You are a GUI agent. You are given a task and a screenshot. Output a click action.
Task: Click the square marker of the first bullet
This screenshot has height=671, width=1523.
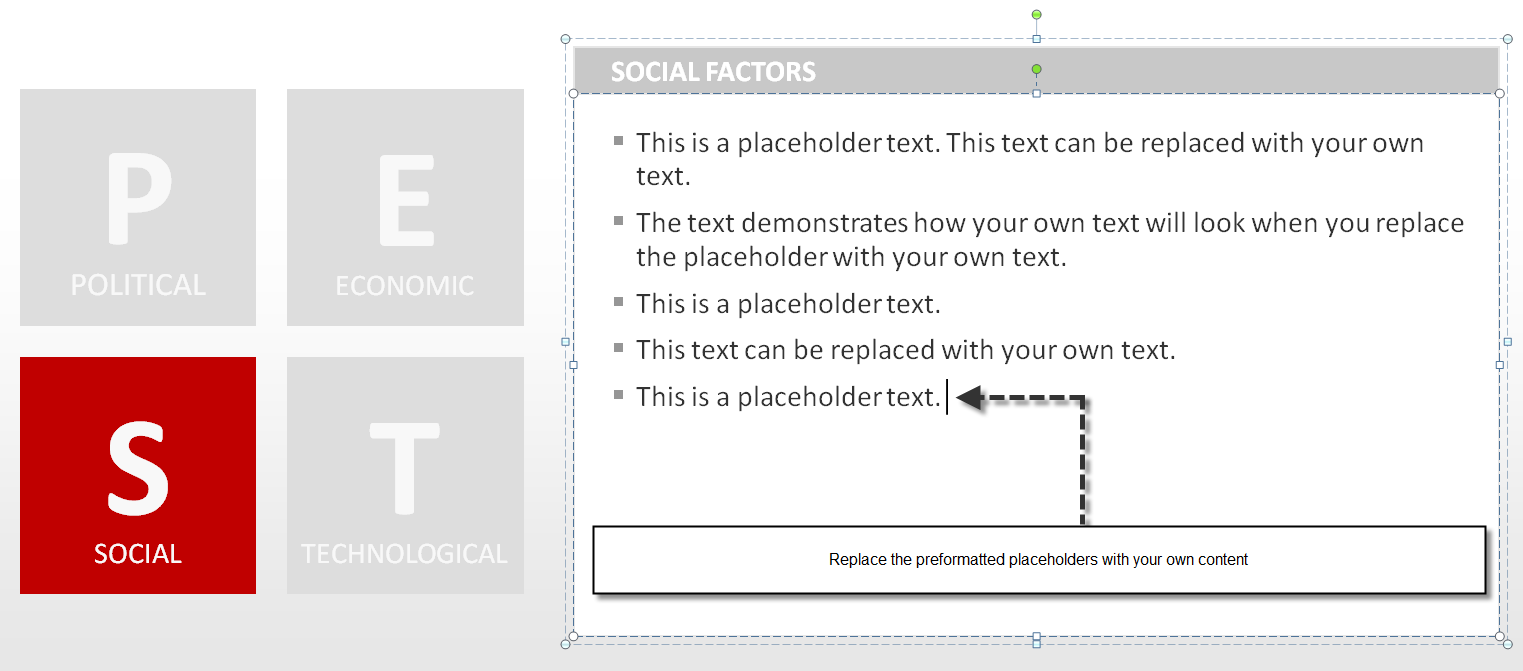(x=619, y=140)
